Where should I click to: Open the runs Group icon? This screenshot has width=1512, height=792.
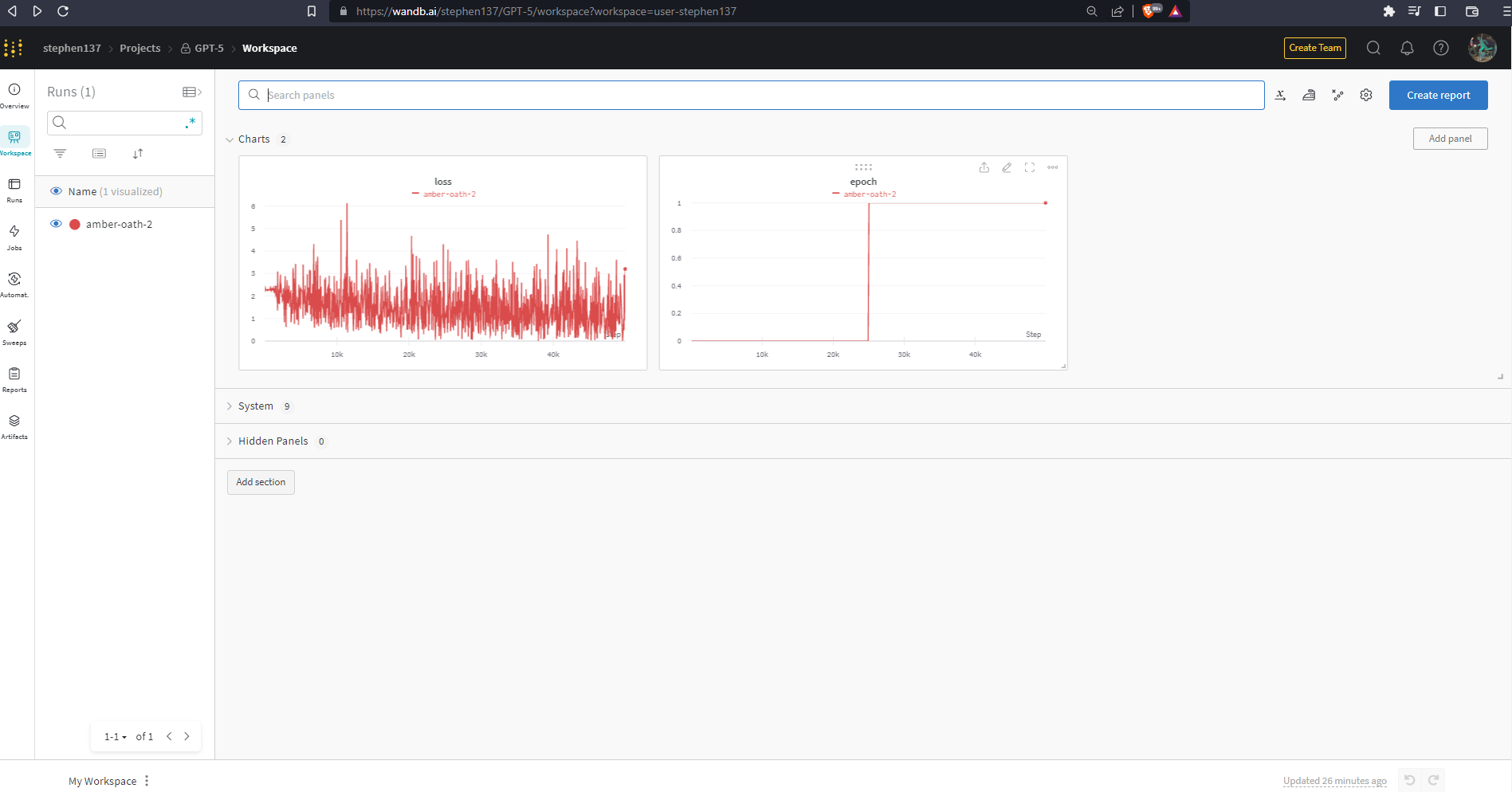[99, 154]
